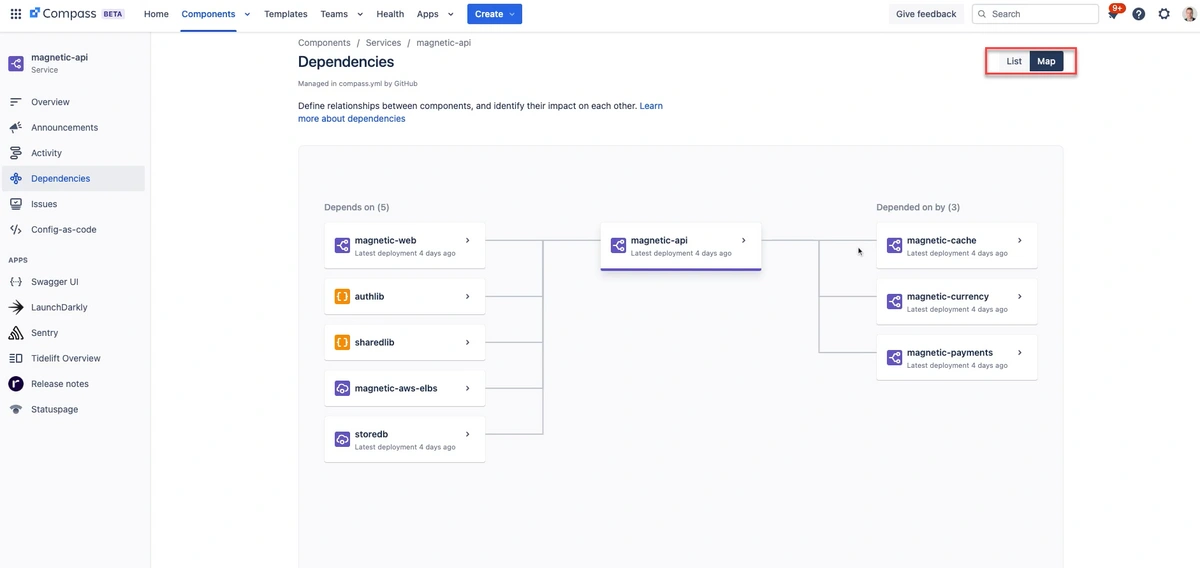Click the 'Depends on (5)' heading
Image resolution: width=1200 pixels, height=568 pixels.
point(357,207)
